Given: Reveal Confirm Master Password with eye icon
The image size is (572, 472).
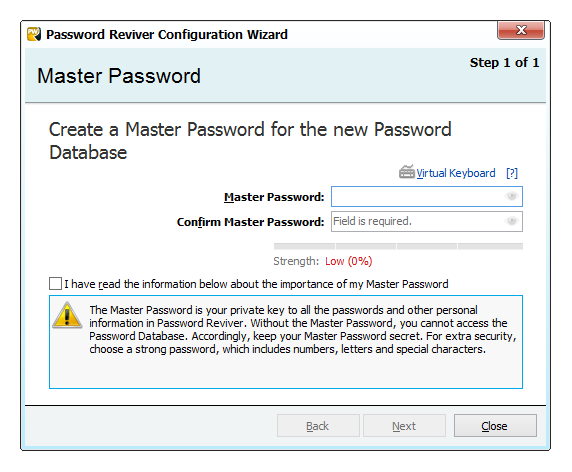Looking at the screenshot, I should pyautogui.click(x=511, y=221).
